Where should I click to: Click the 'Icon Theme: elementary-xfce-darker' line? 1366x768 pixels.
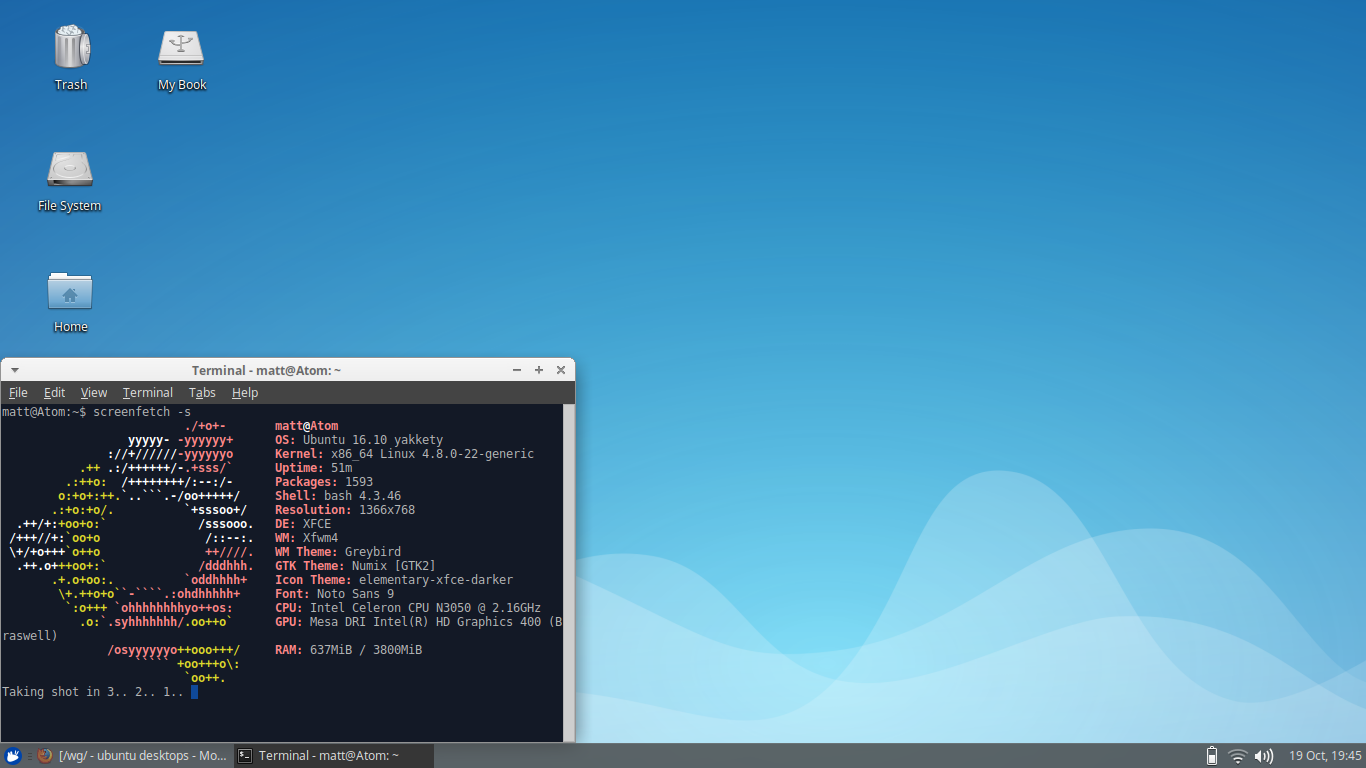pos(394,580)
